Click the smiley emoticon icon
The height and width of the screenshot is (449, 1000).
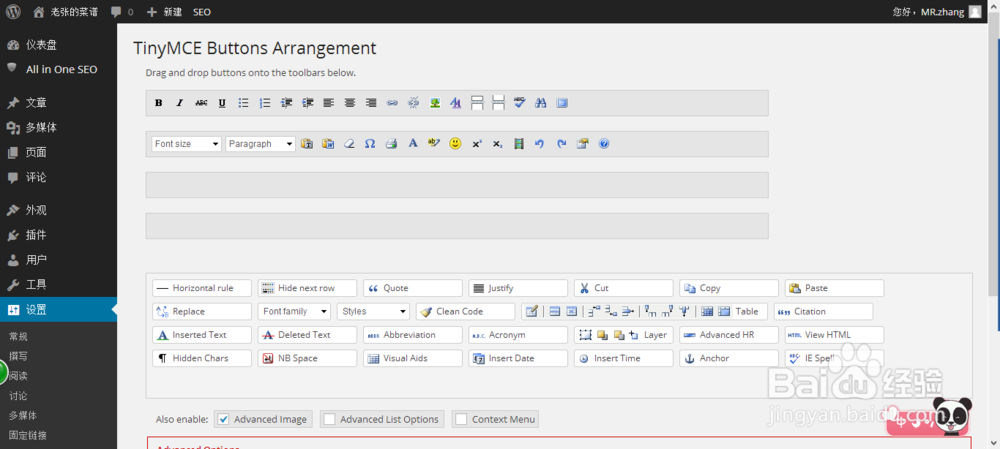tap(455, 144)
